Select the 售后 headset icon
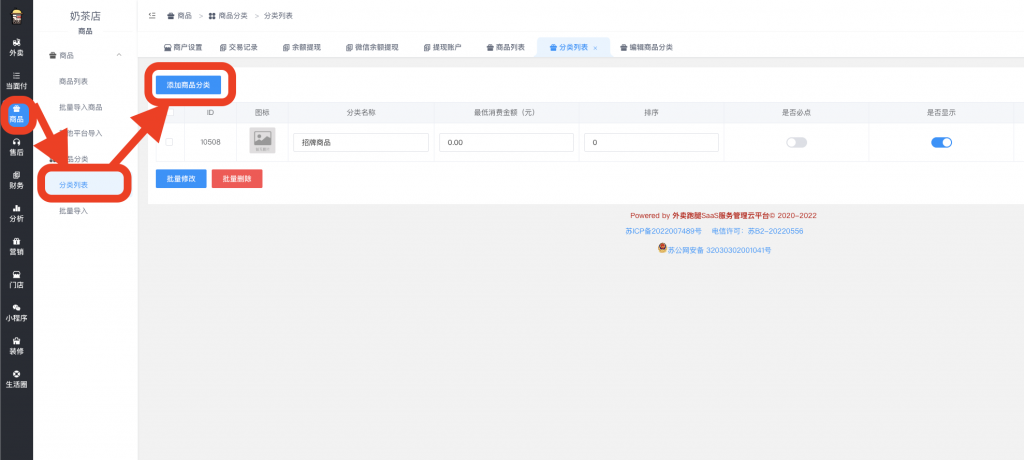This screenshot has width=1024, height=460. coord(16,147)
